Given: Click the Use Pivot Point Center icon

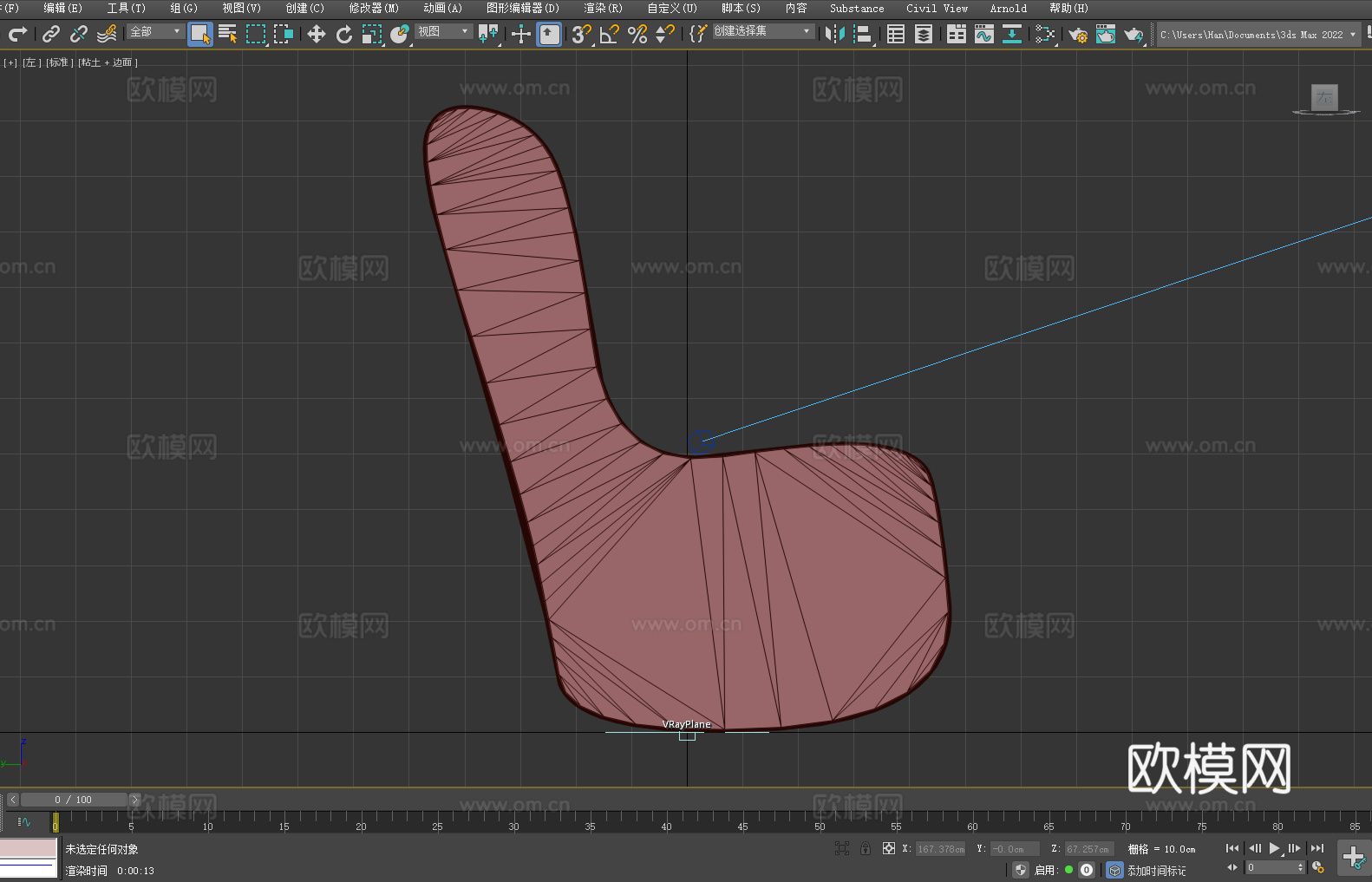Looking at the screenshot, I should click(488, 34).
